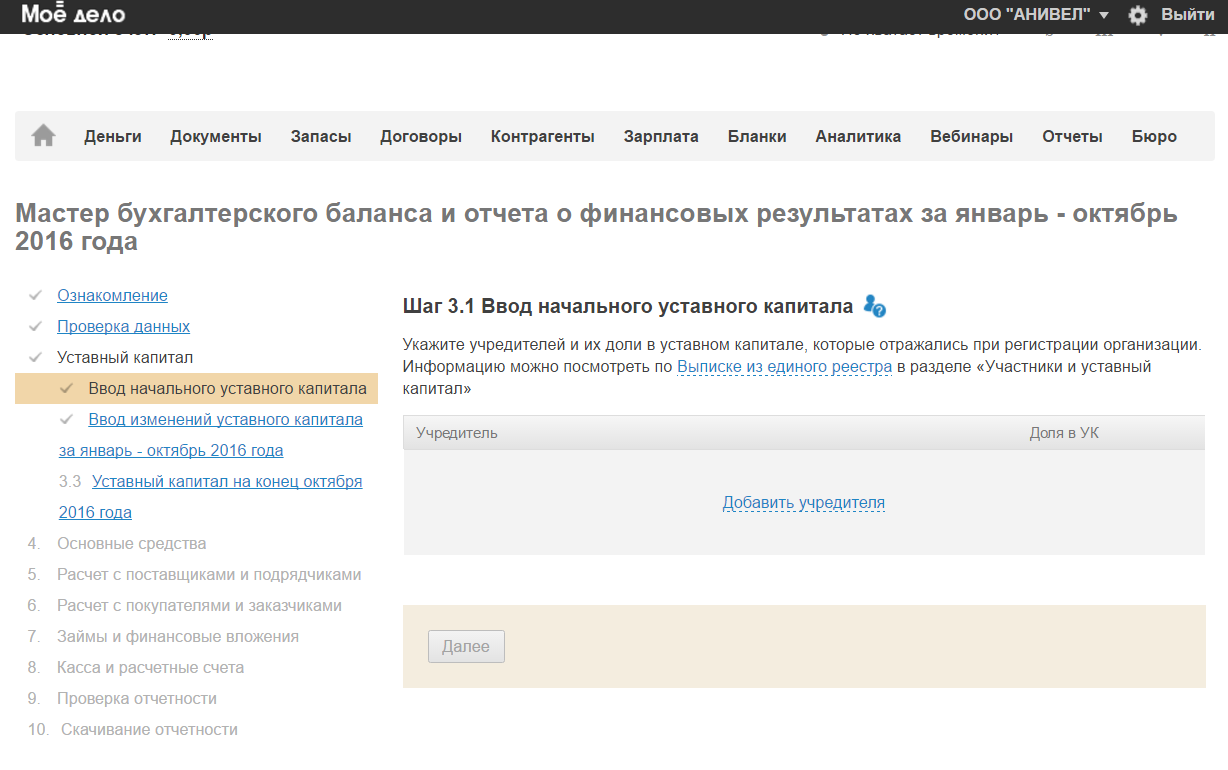The width and height of the screenshot is (1228, 770).
Task: Open Ввод изменений уставного капитала link
Action: (211, 435)
